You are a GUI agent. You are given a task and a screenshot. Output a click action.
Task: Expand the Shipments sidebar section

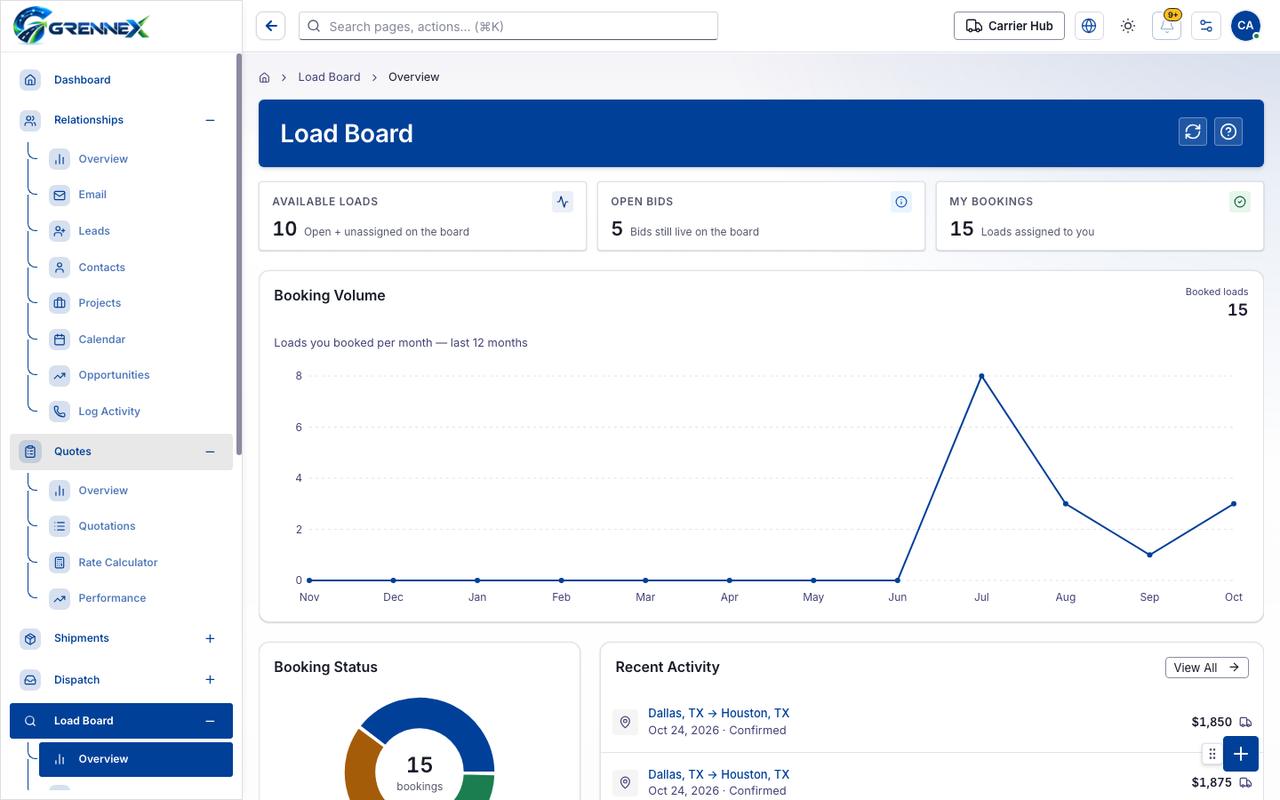210,638
